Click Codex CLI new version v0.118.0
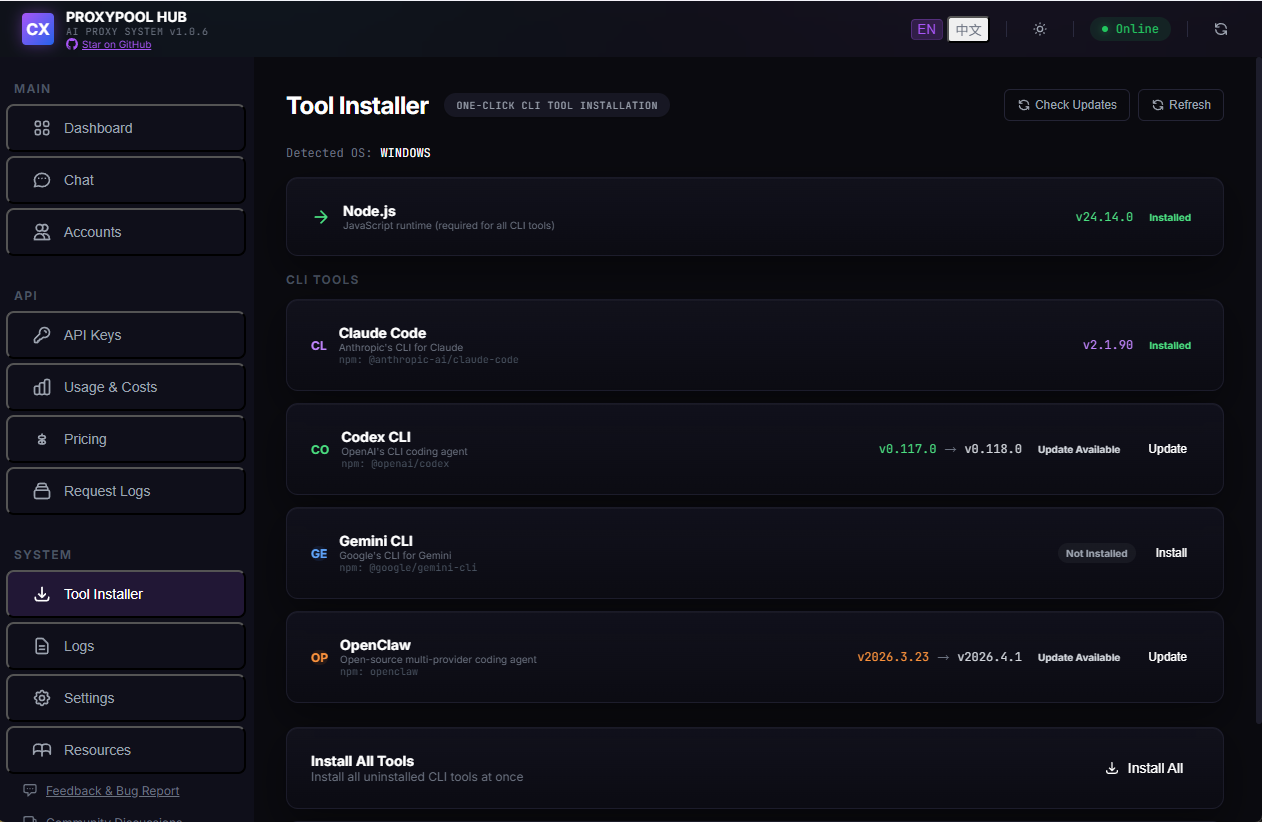 click(x=993, y=449)
